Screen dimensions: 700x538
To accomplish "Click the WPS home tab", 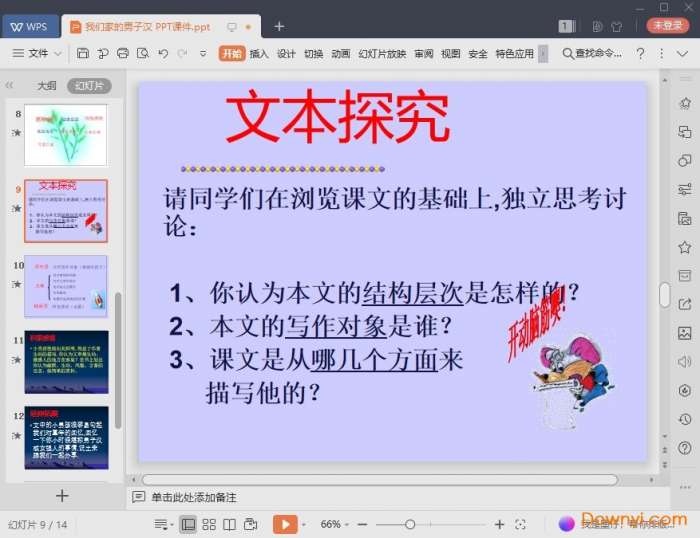I will tap(30, 27).
